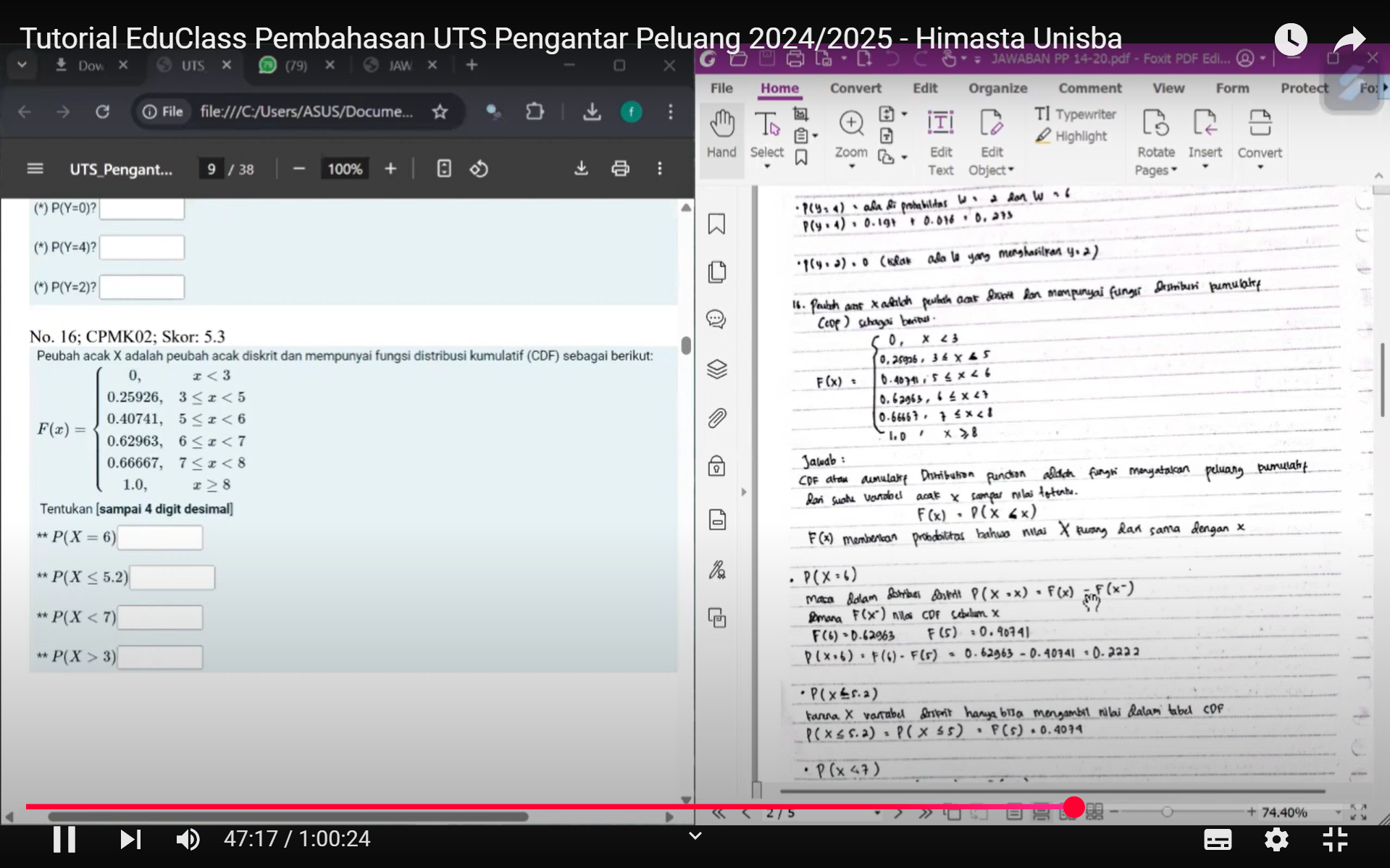Pause the YouTube video
The height and width of the screenshot is (868, 1390).
click(64, 839)
